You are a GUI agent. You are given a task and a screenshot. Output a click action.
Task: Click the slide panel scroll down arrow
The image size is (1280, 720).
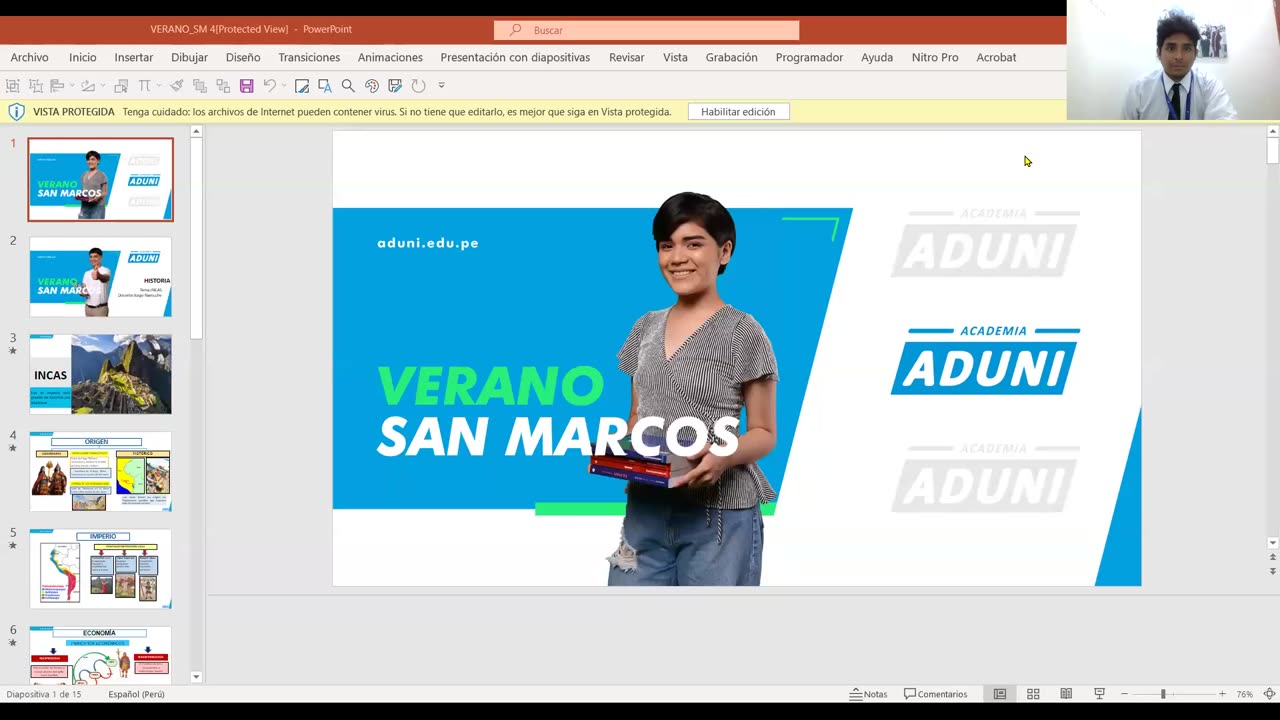pos(196,677)
